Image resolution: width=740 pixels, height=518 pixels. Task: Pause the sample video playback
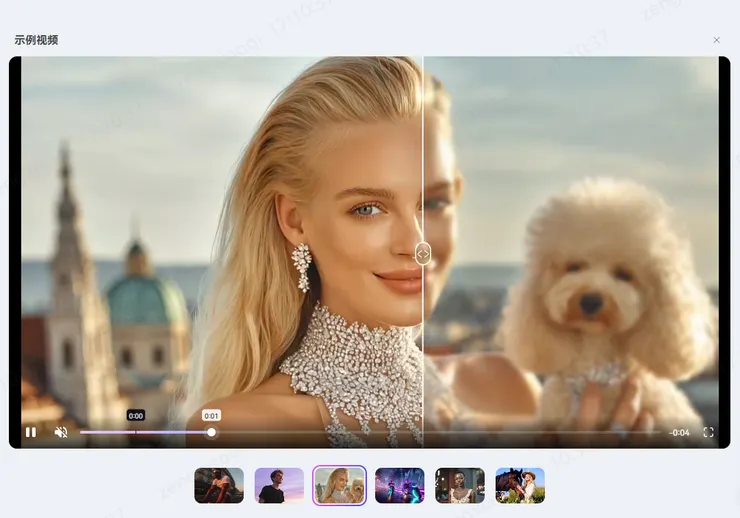click(31, 432)
